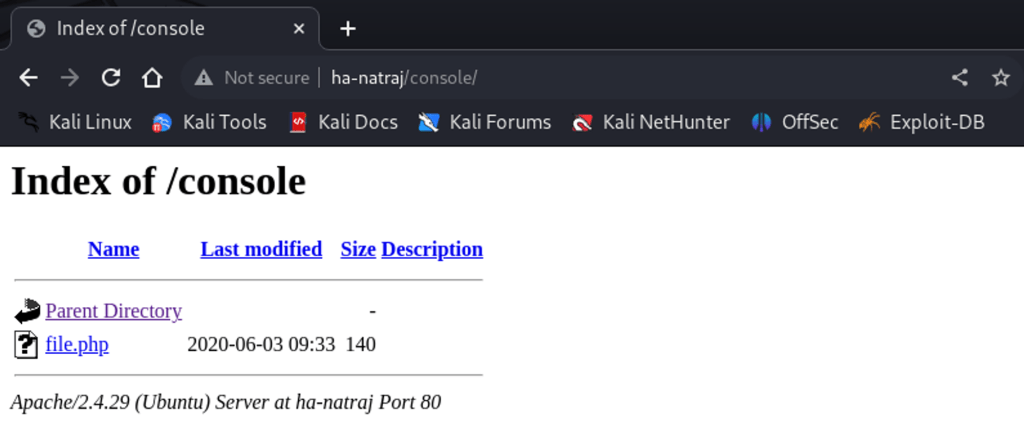Bookmark this page with the star
The image size is (1024, 424).
point(1000,78)
